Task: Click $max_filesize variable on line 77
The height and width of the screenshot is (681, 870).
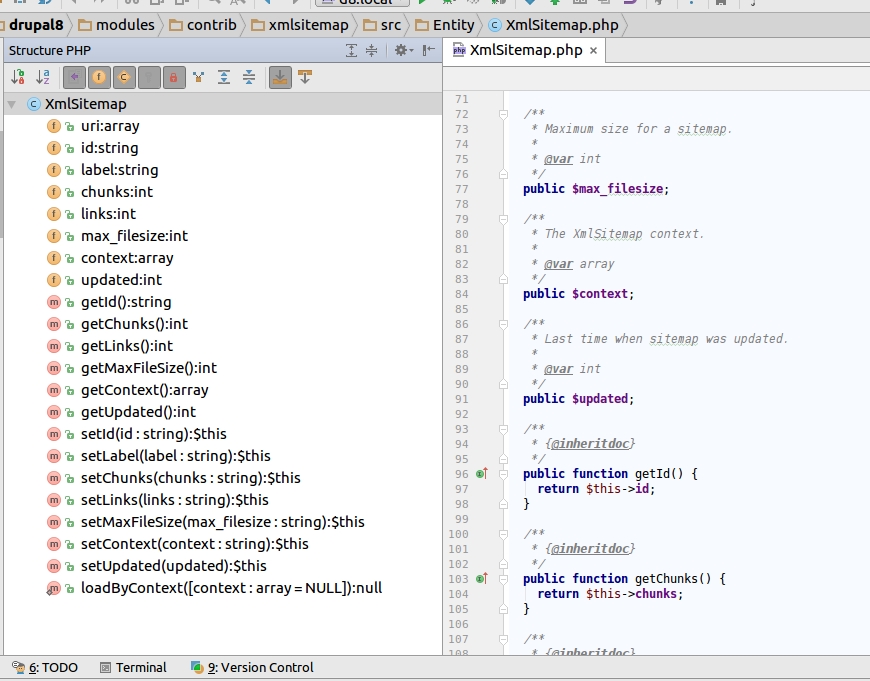Action: 618,189
